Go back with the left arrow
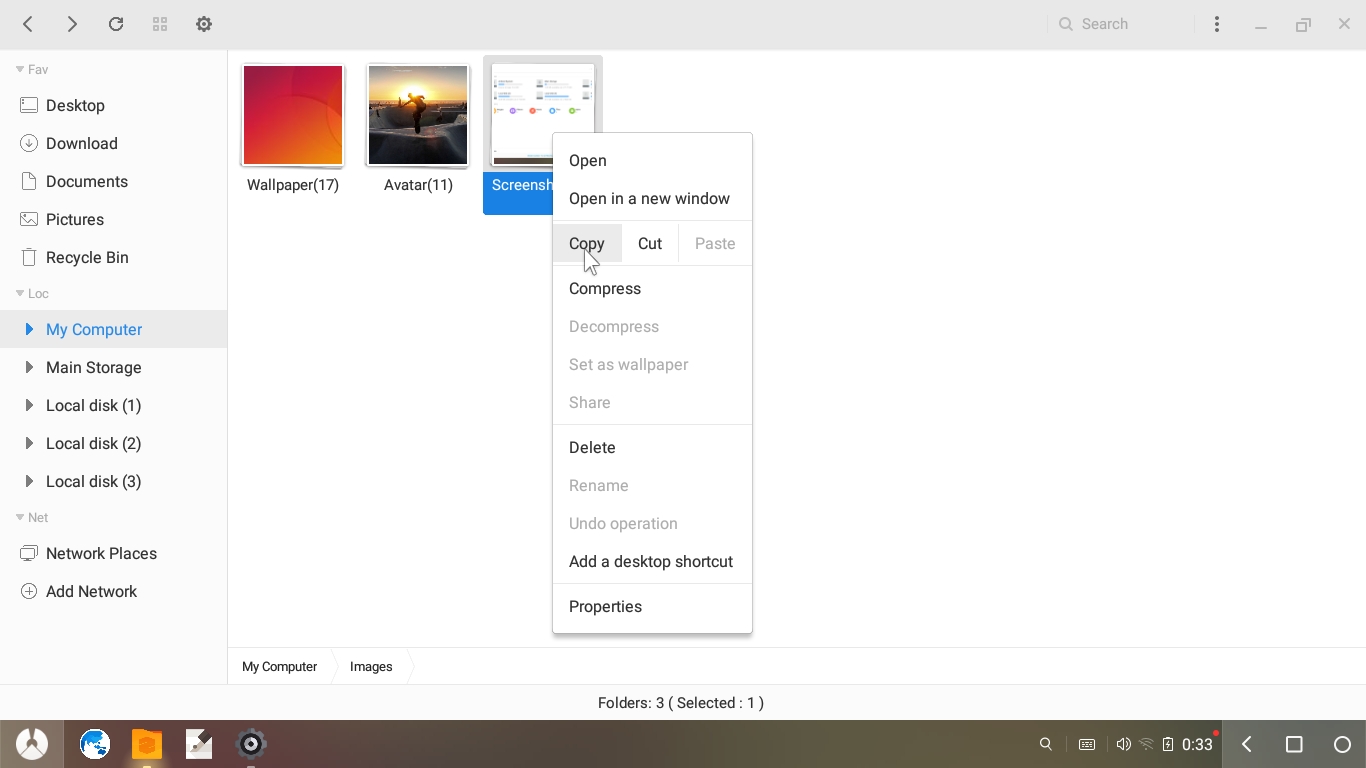The image size is (1366, 768). click(28, 24)
